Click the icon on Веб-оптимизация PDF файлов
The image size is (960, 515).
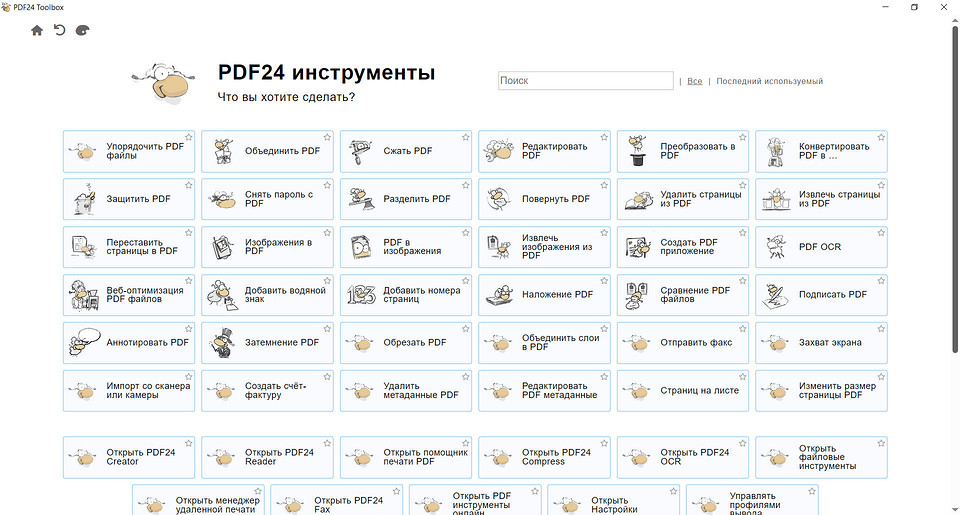pos(84,295)
